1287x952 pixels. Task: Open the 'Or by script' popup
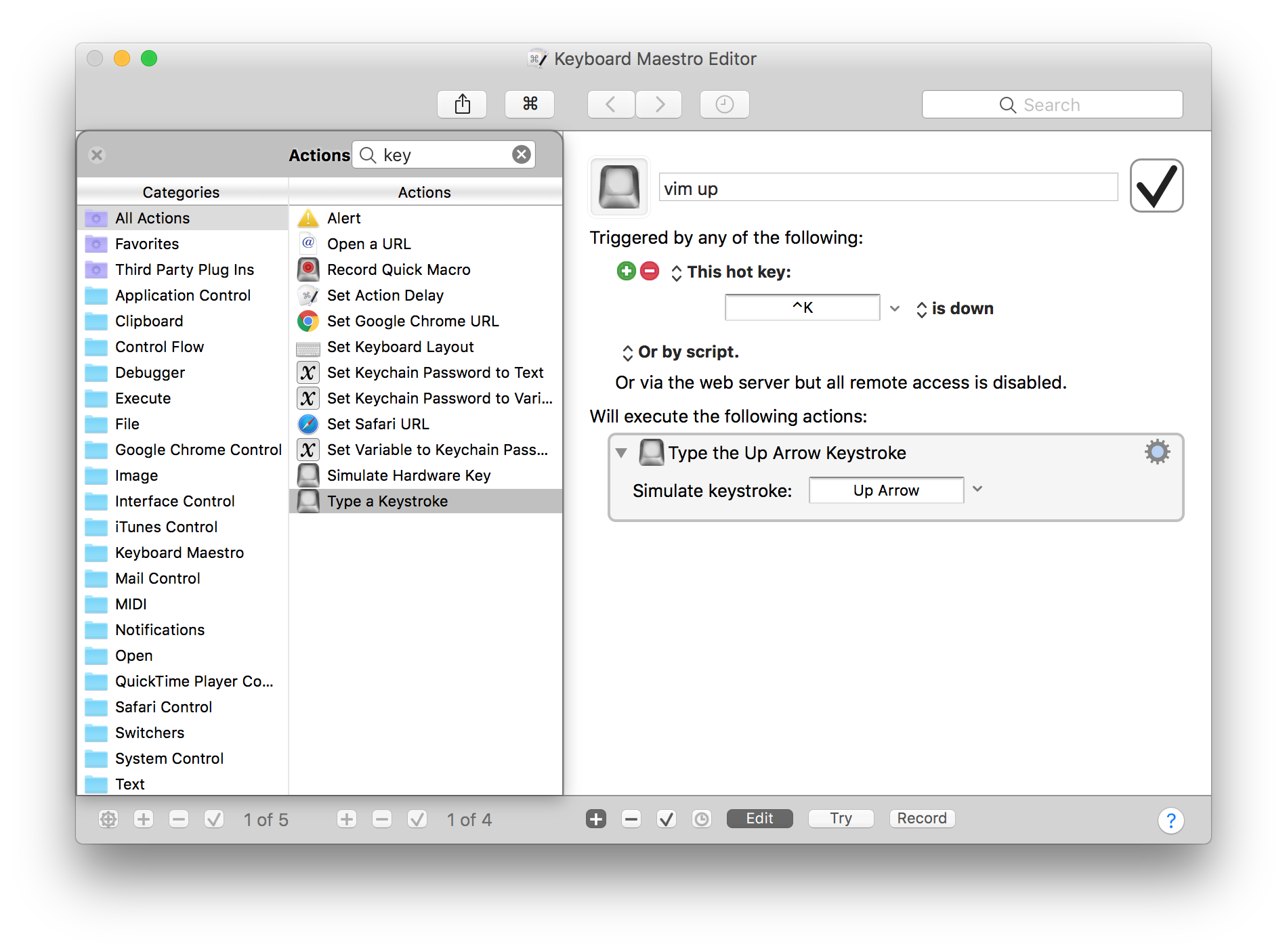click(680, 352)
